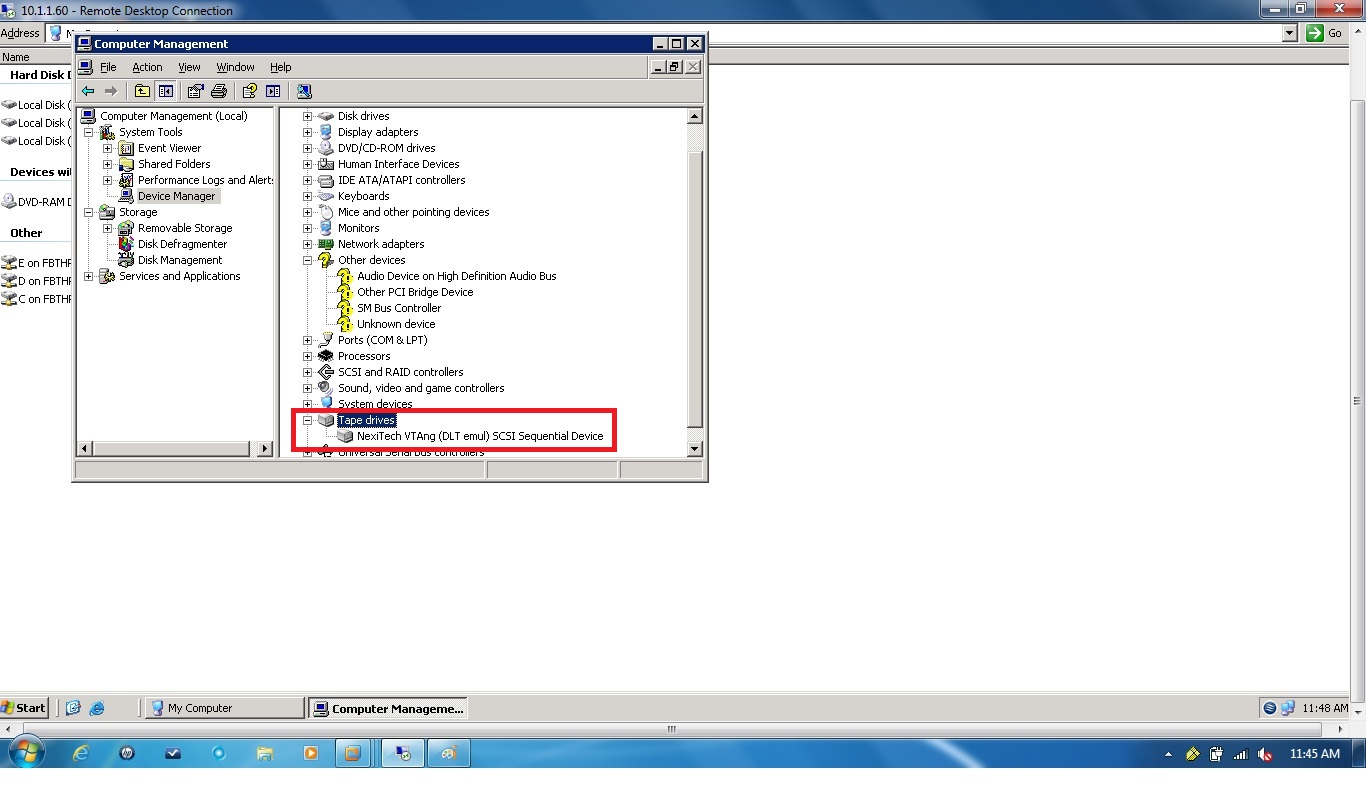Toggle the Show/Hide Console Tree button
This screenshot has width=1366, height=802.
(166, 91)
